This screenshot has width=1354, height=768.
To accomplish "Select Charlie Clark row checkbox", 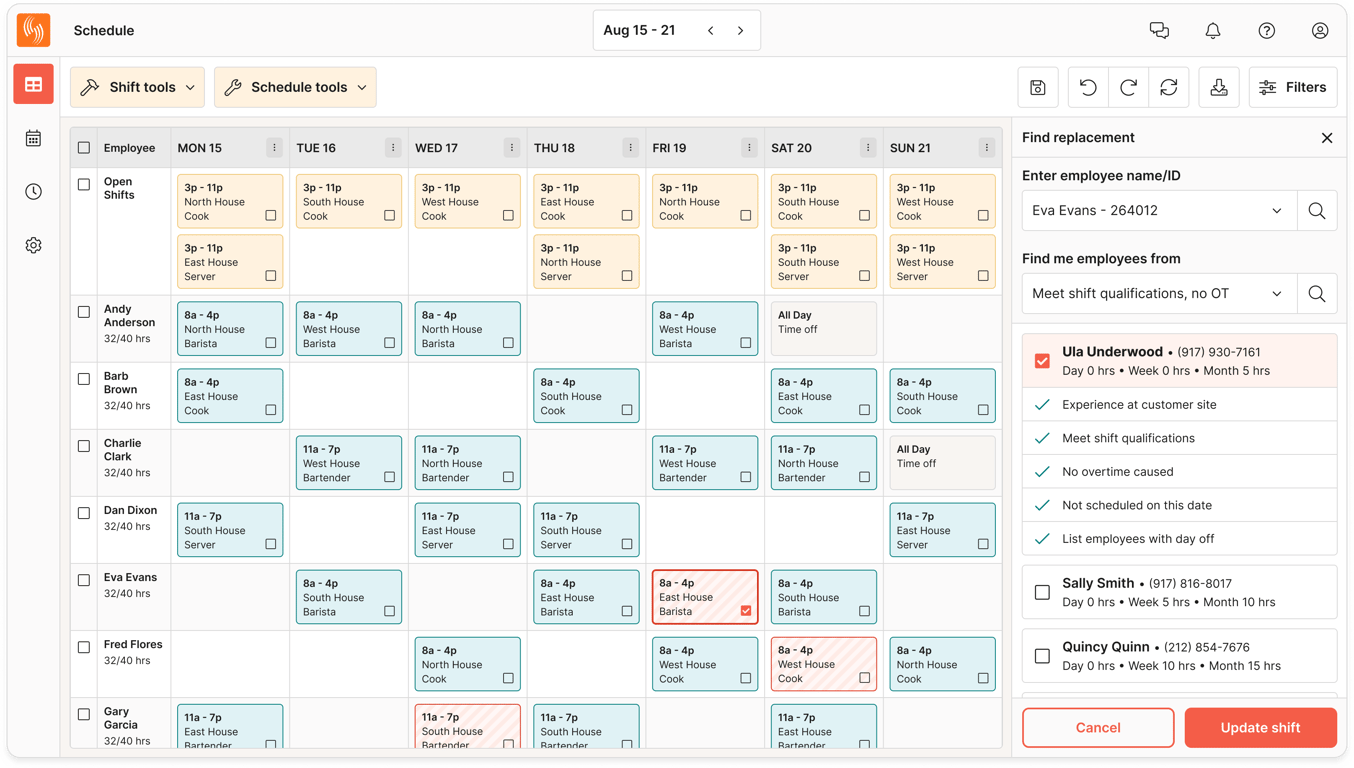I will [x=84, y=446].
